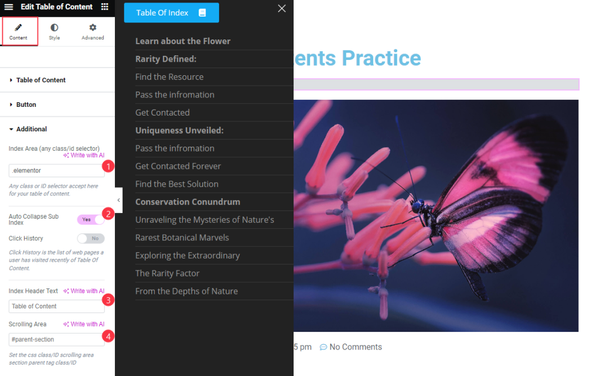
Task: Click the Table Of Index button
Action: click(171, 13)
